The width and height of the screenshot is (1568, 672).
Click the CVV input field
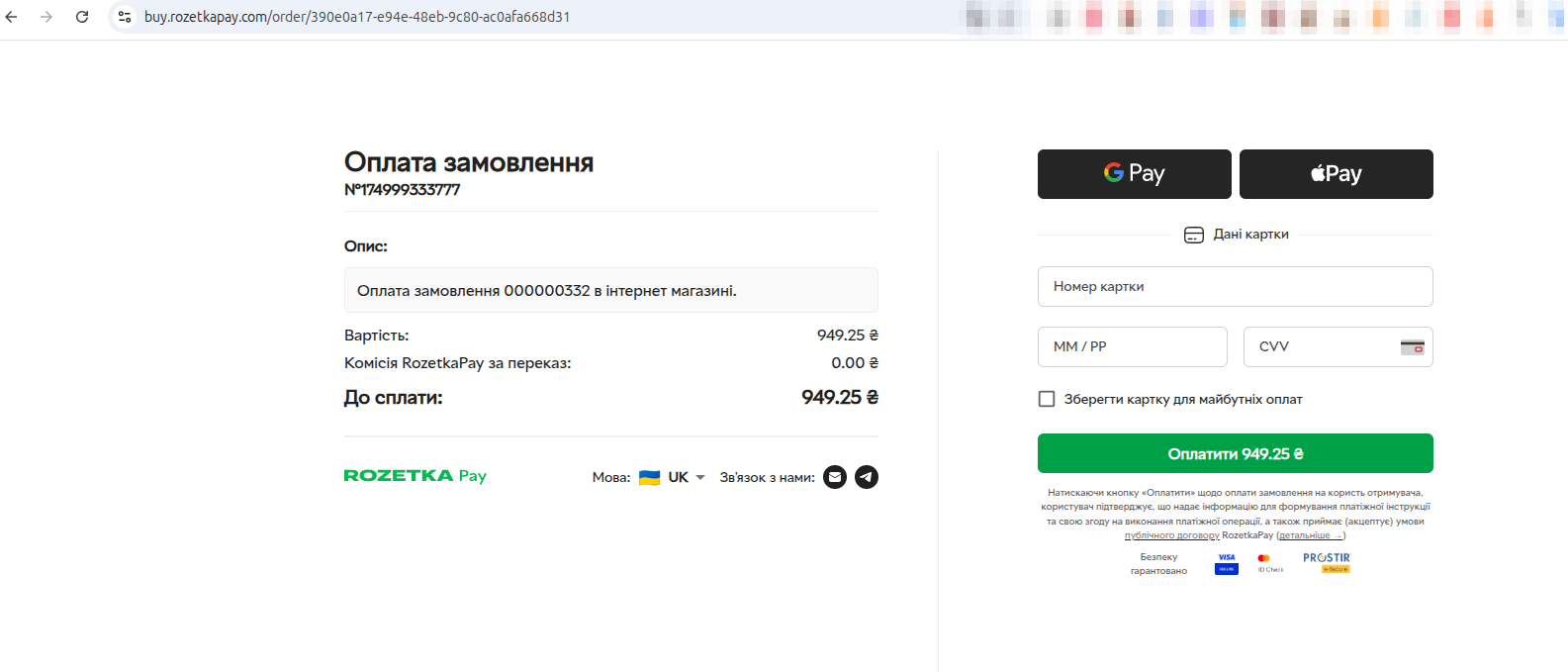[x=1321, y=347]
